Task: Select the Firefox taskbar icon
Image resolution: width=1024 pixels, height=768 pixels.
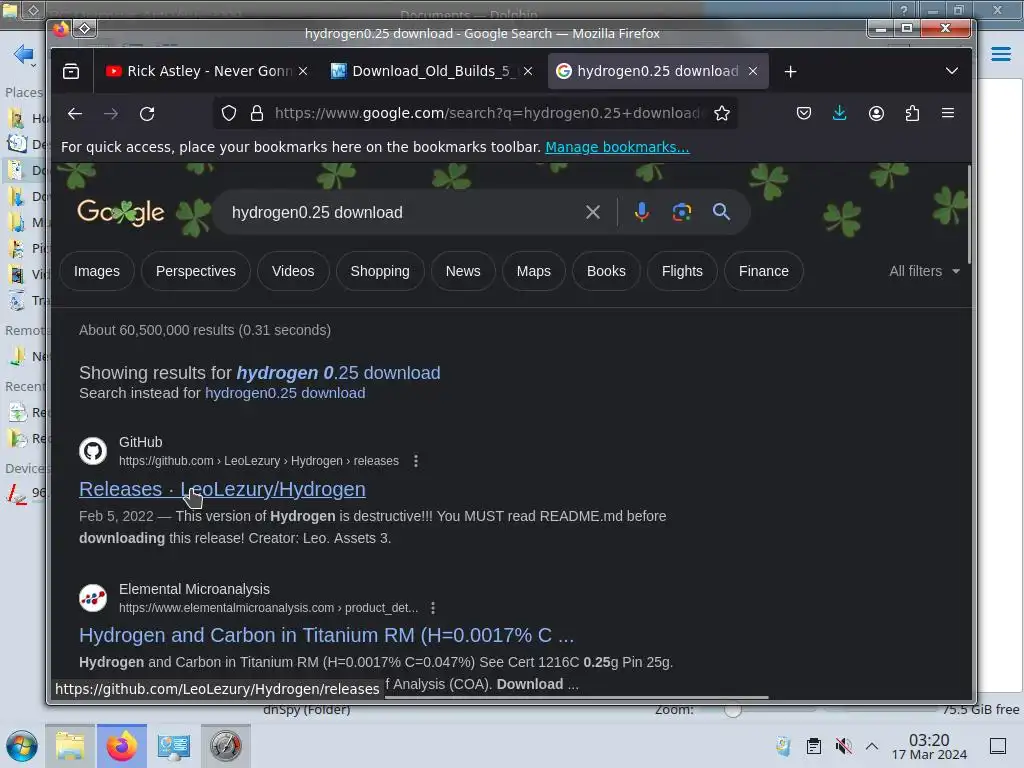Action: (x=122, y=746)
